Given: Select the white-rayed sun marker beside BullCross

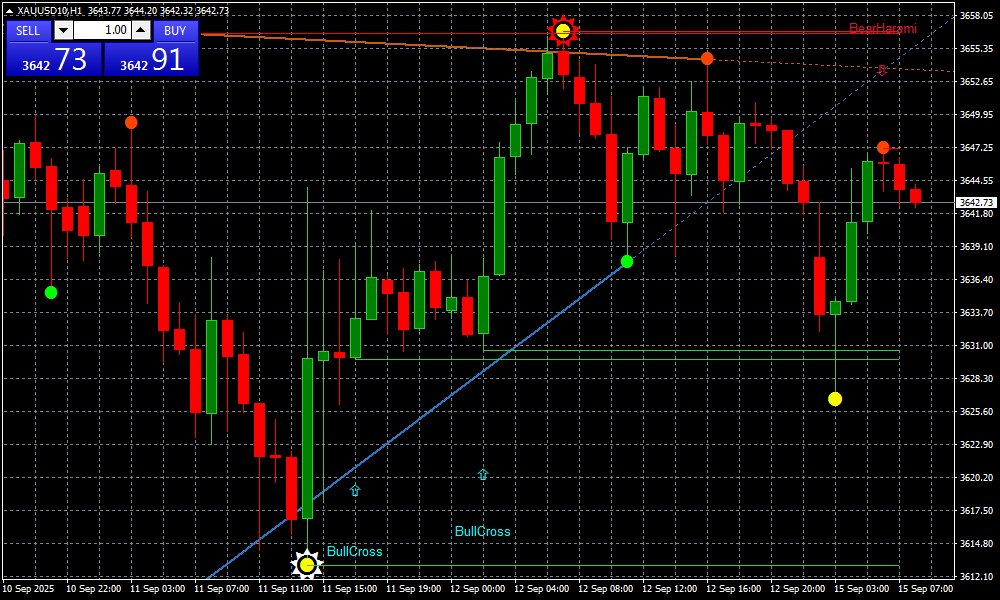Looking at the screenshot, I should (307, 565).
